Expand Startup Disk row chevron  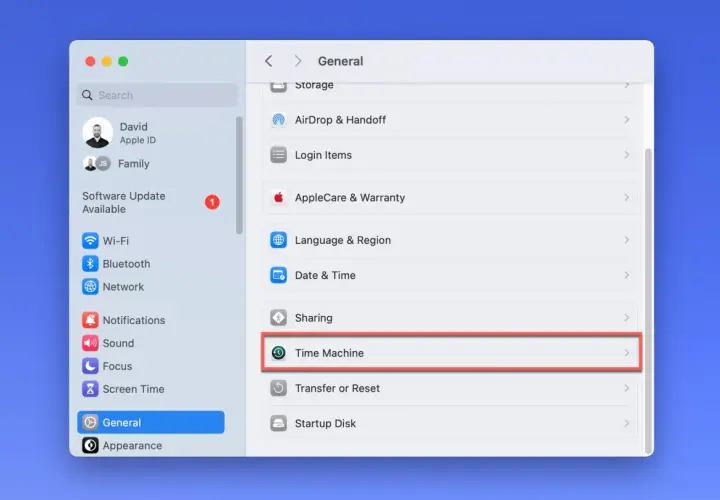626,423
